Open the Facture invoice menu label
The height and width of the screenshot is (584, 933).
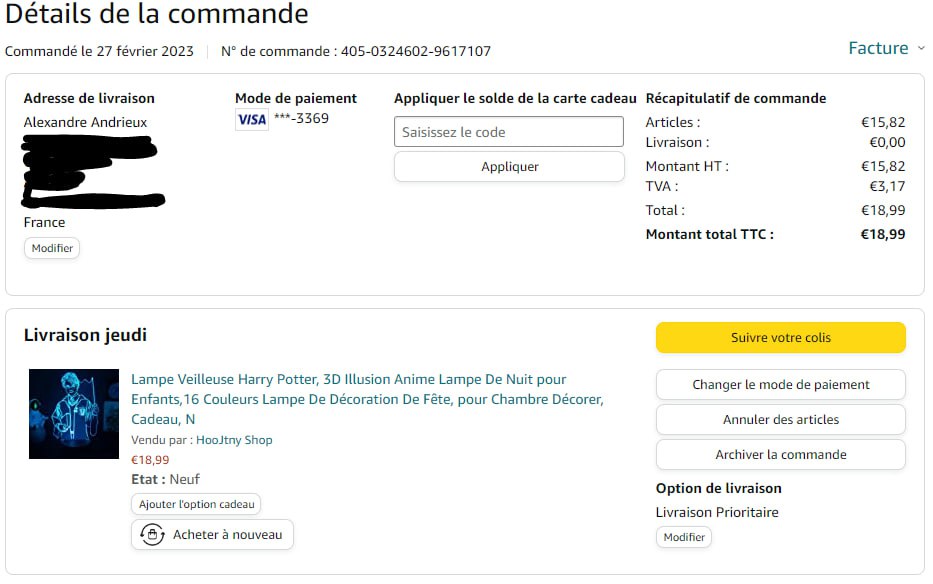pos(877,48)
